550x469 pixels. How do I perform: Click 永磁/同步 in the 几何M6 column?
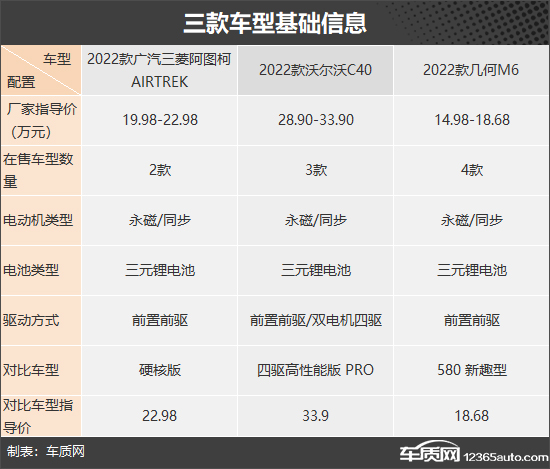[472, 220]
